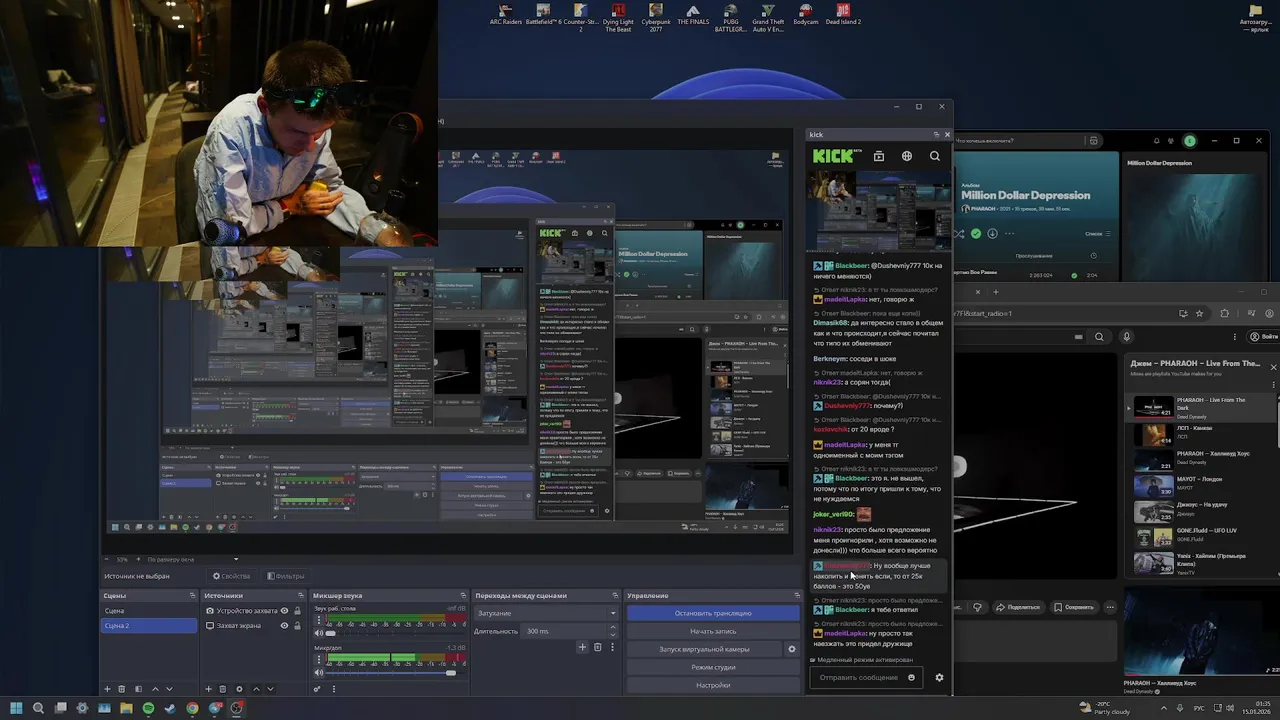Open Фильтры for the selected source

pos(285,576)
